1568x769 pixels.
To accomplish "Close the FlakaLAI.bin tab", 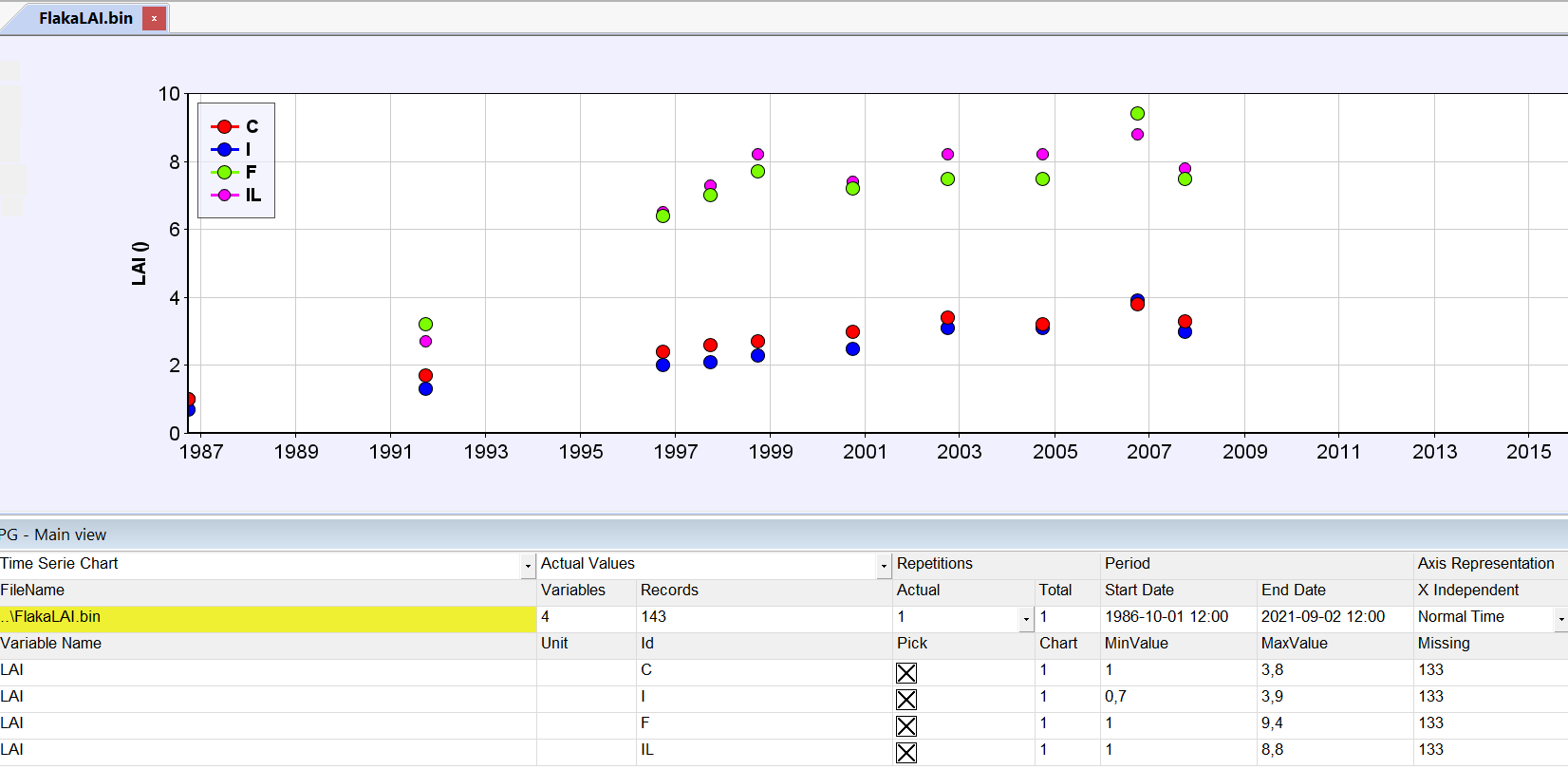I will pyautogui.click(x=154, y=18).
